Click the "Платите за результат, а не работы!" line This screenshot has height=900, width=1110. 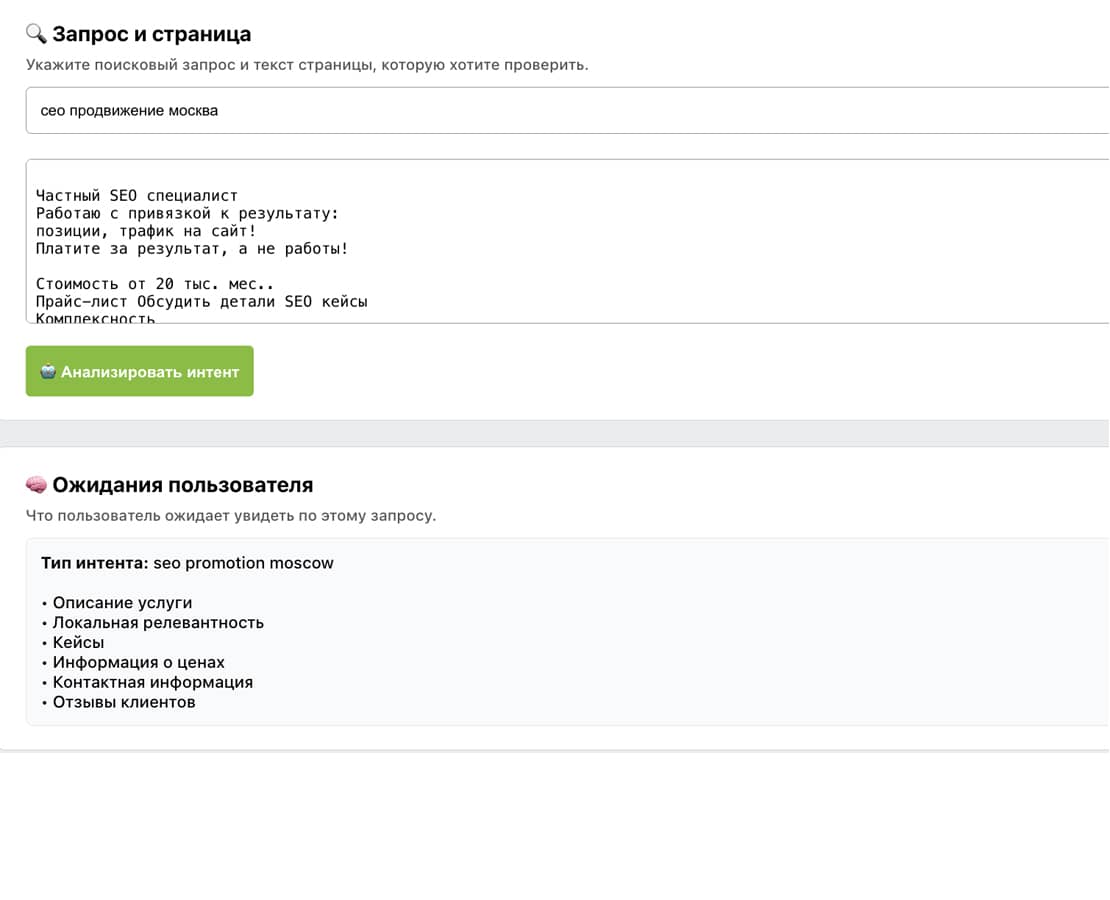[x=192, y=249]
